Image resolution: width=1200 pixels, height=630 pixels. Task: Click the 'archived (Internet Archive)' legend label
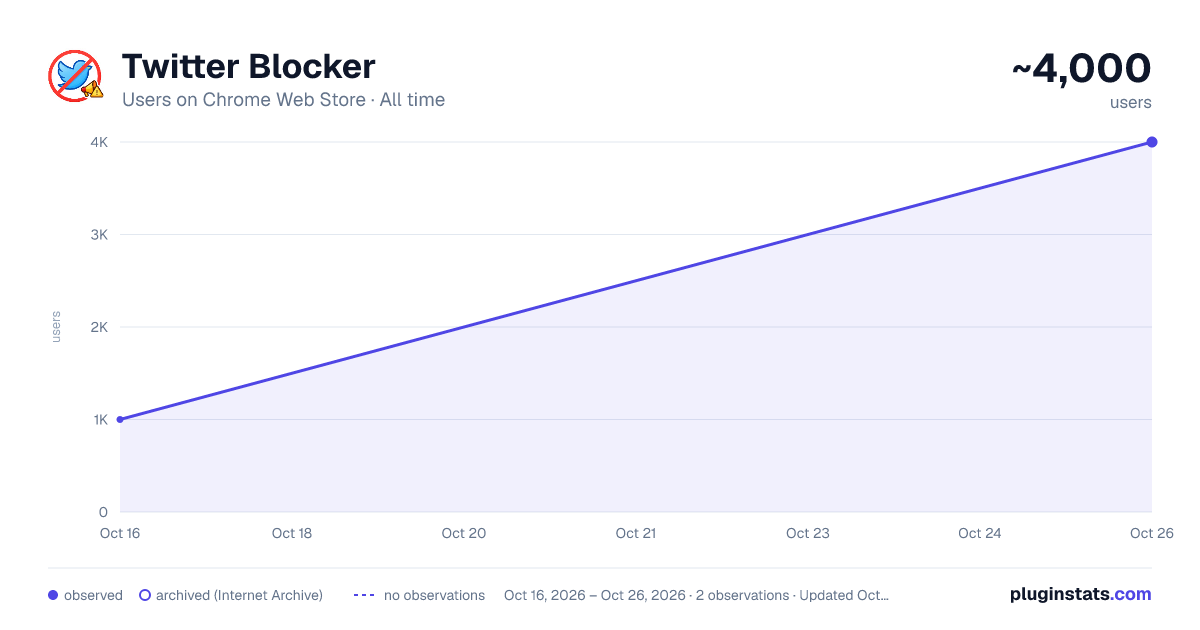239,595
